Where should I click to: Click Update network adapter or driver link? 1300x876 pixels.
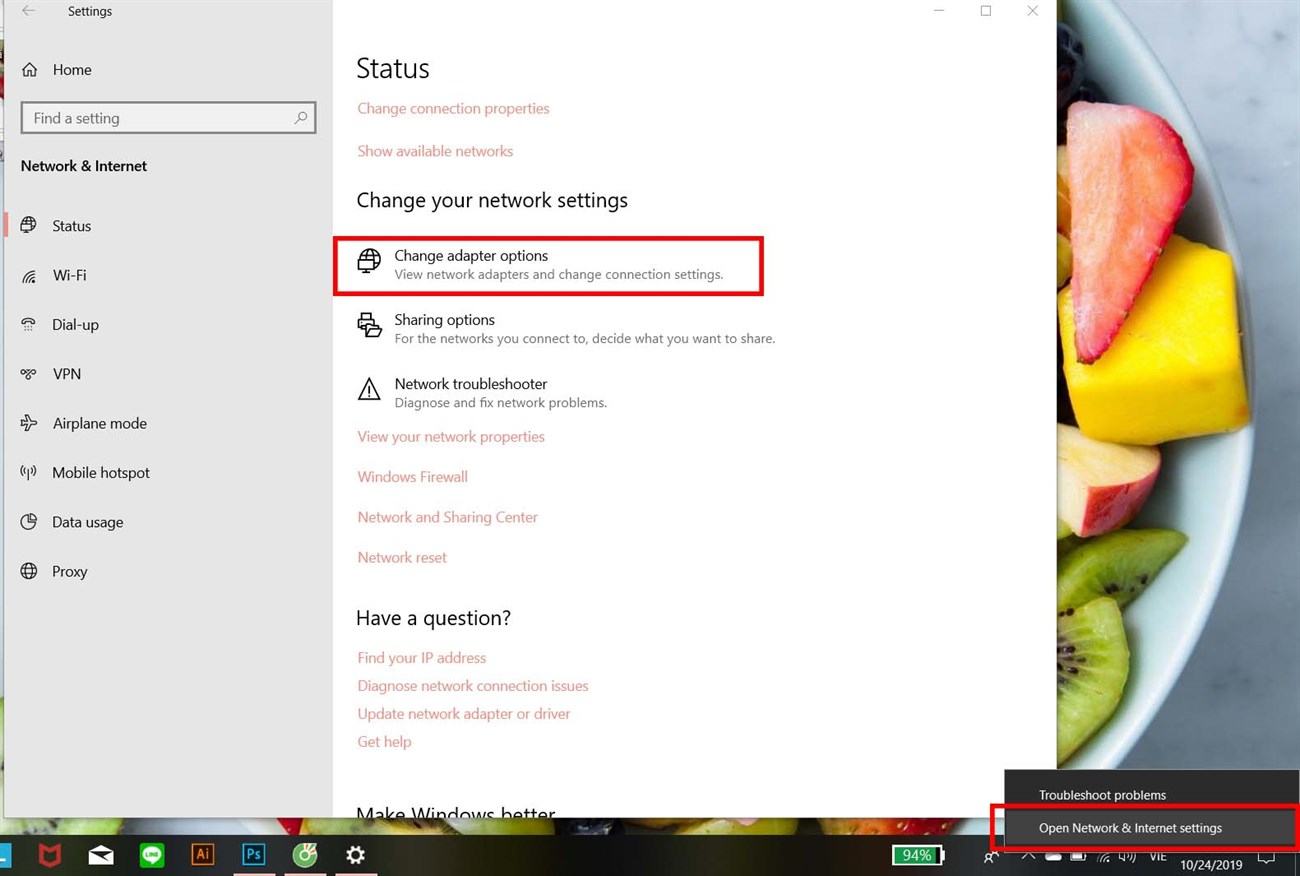464,714
